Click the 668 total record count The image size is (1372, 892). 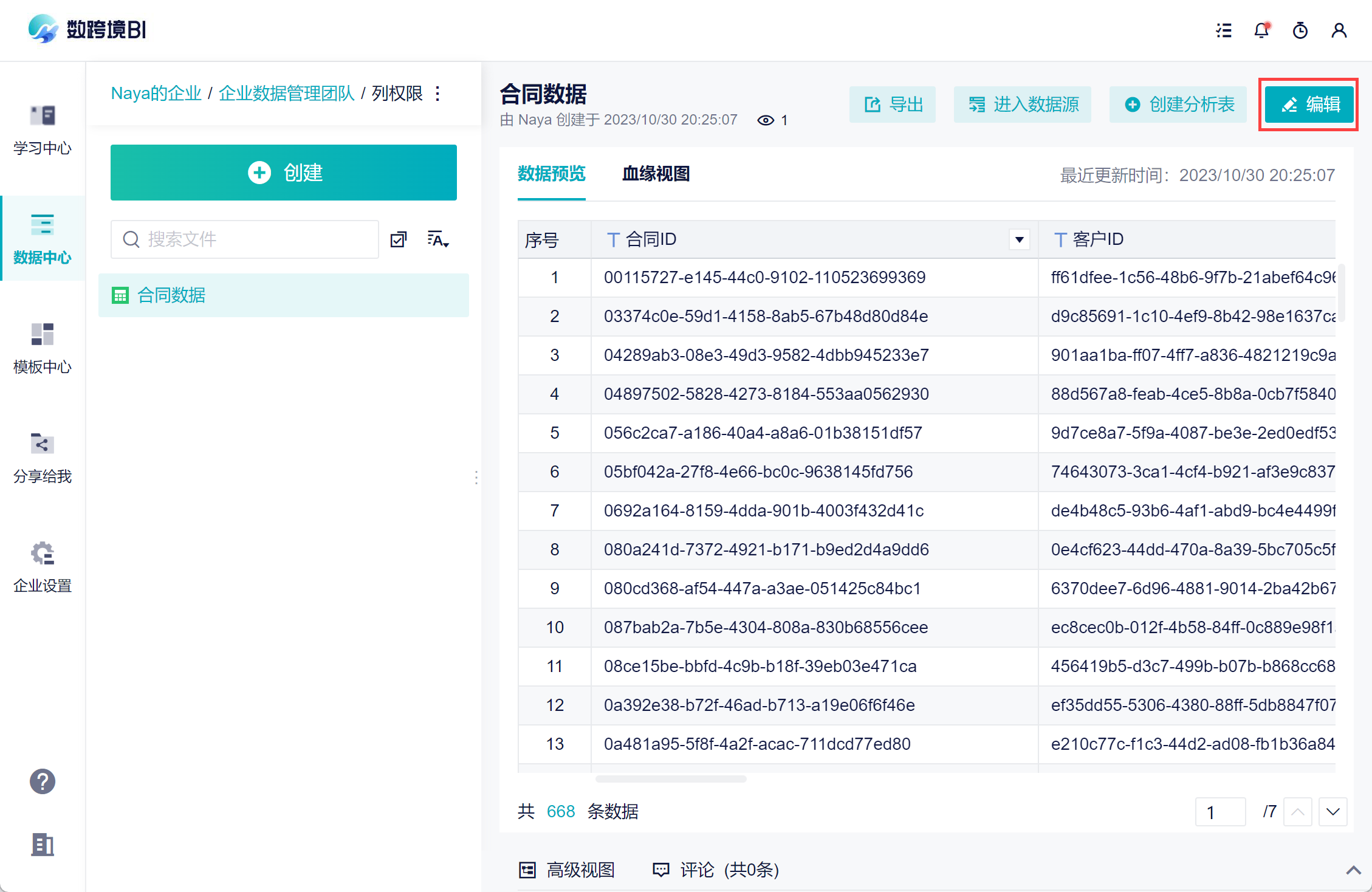tap(561, 812)
